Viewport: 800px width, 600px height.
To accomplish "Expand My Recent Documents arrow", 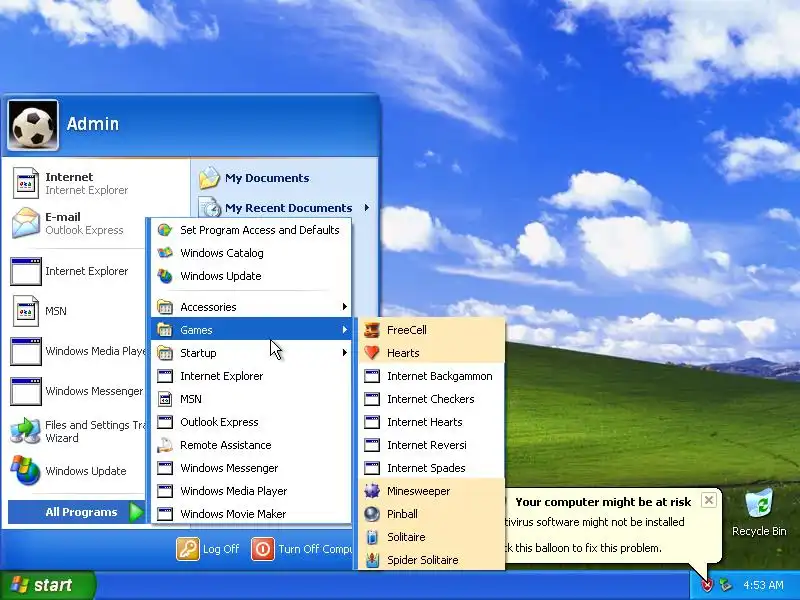I will (367, 208).
